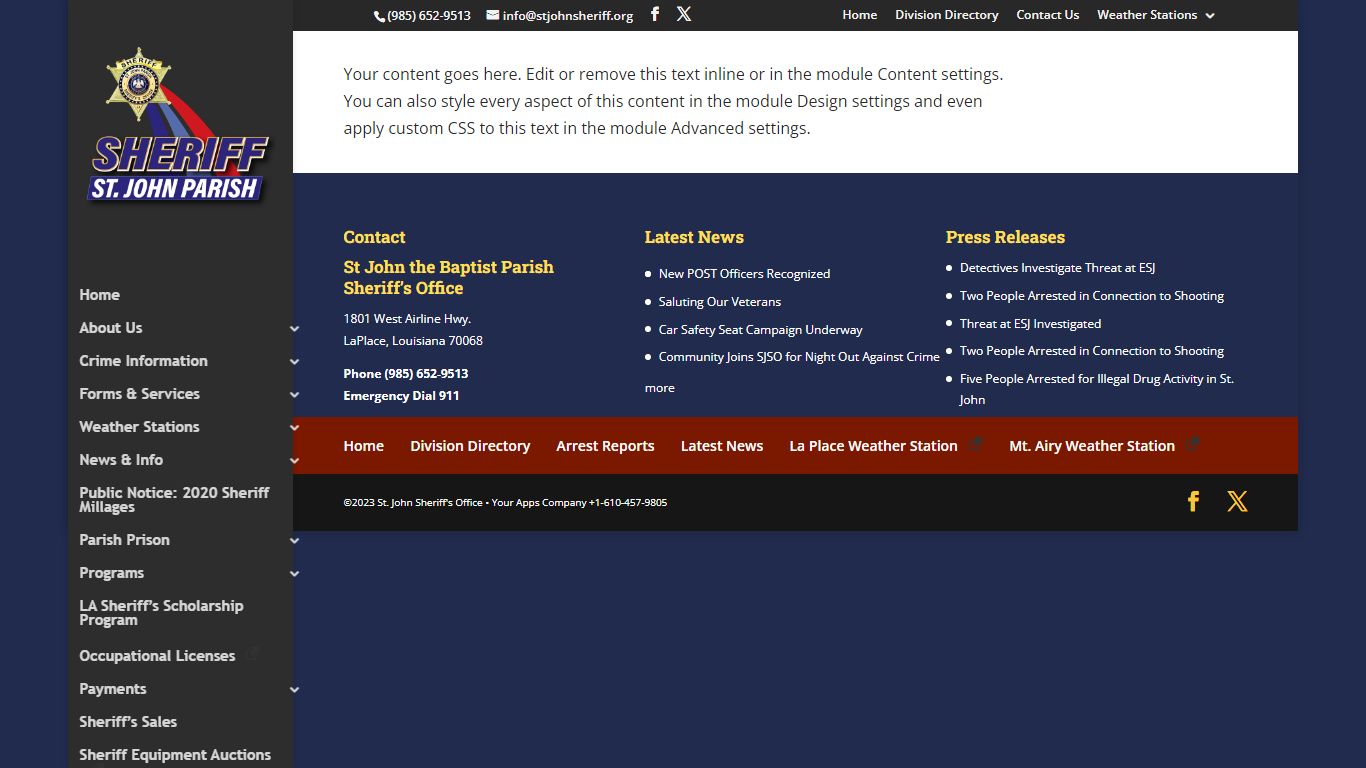Click external-link icon beside Mt. Airy Weather Station
Viewport: 1366px width, 768px height.
[1192, 444]
